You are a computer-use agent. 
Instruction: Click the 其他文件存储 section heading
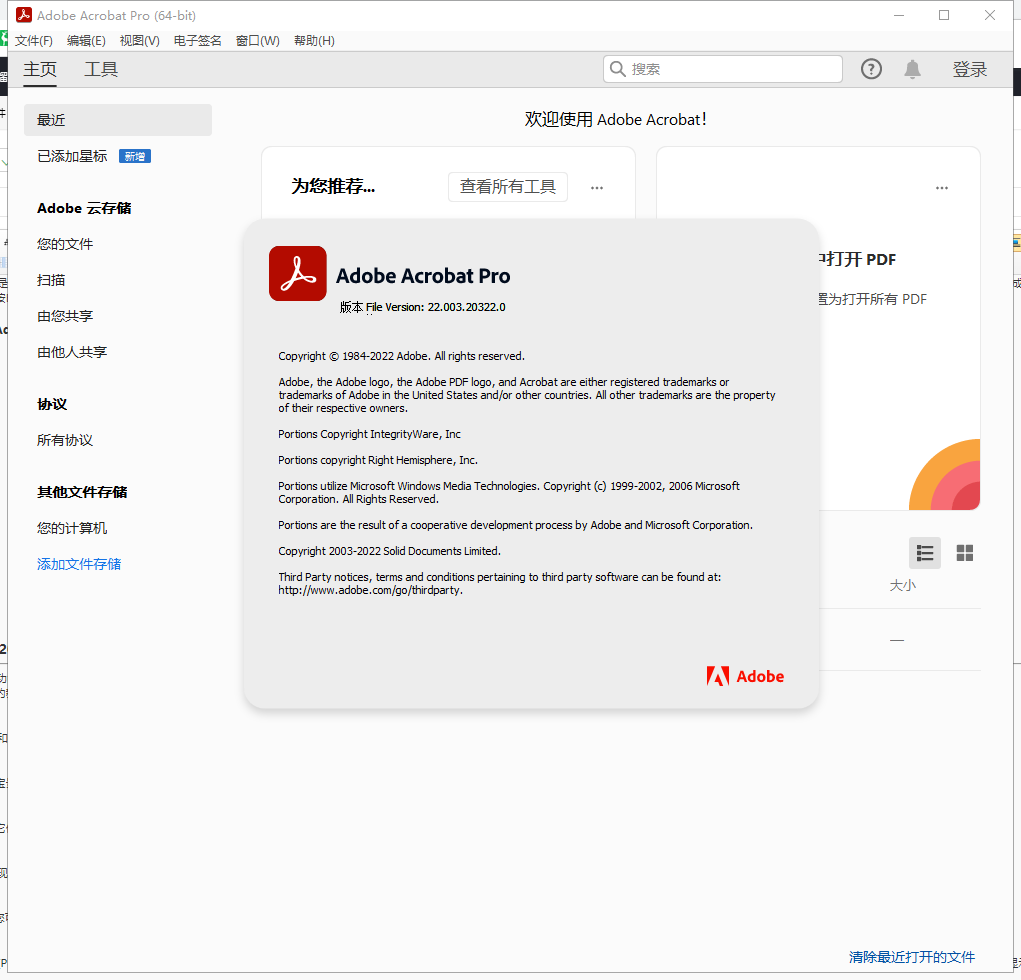82,492
